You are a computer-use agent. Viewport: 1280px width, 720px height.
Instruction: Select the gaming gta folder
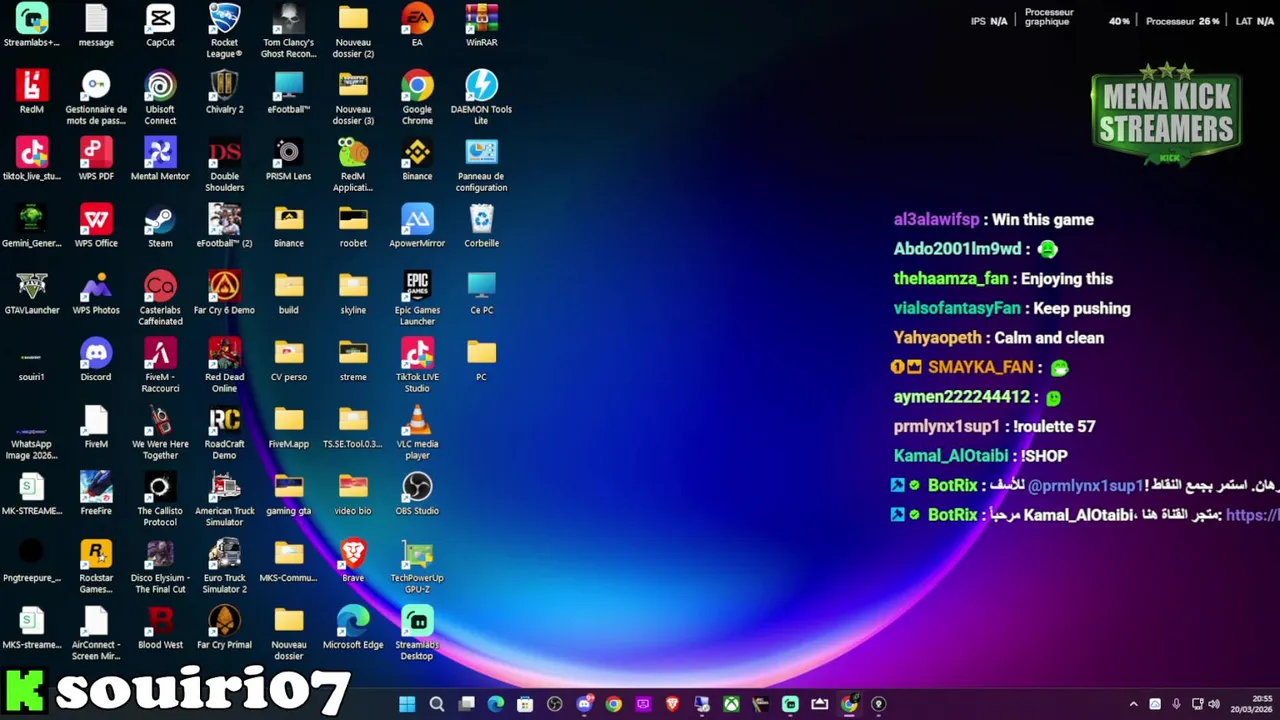pyautogui.click(x=288, y=494)
